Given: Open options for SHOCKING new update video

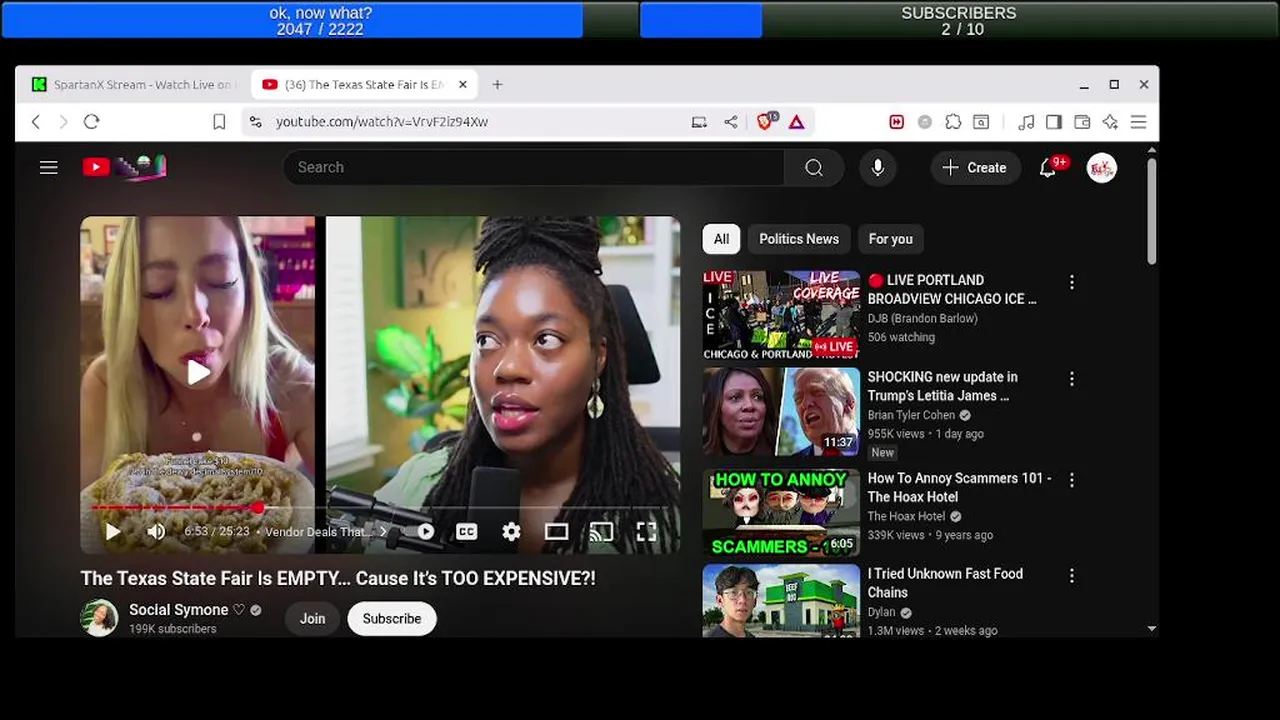Looking at the screenshot, I should tap(1072, 380).
